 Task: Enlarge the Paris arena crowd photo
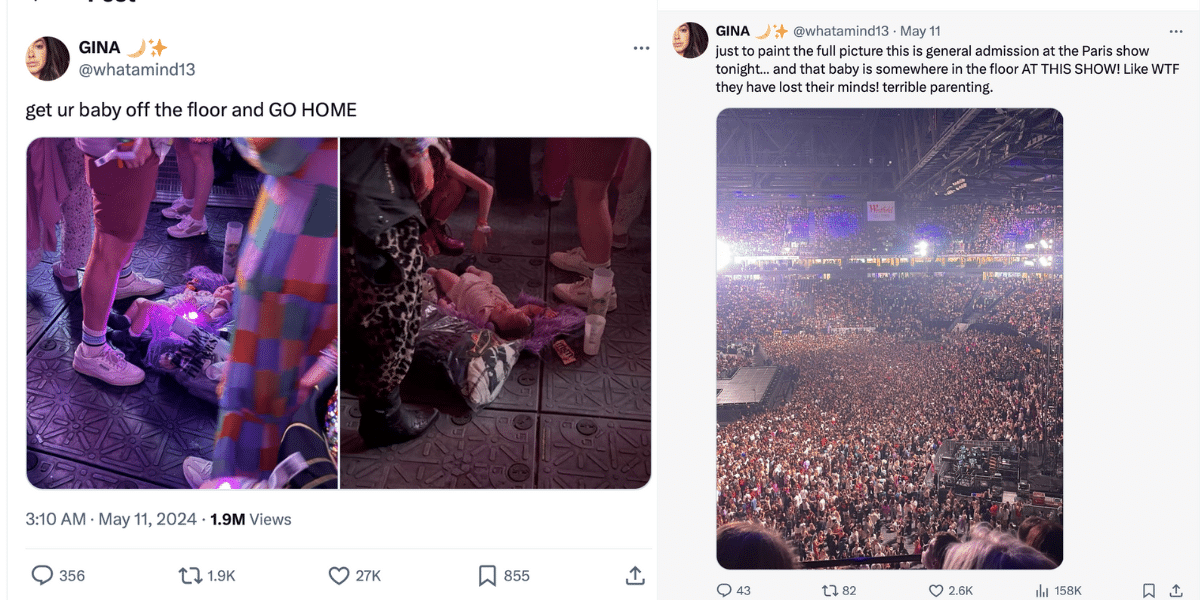(889, 338)
